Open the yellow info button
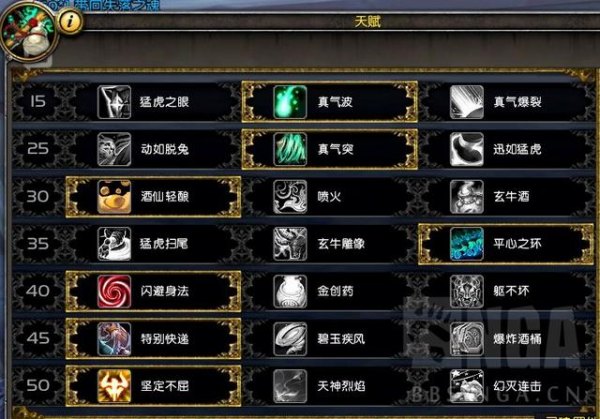 click(70, 21)
